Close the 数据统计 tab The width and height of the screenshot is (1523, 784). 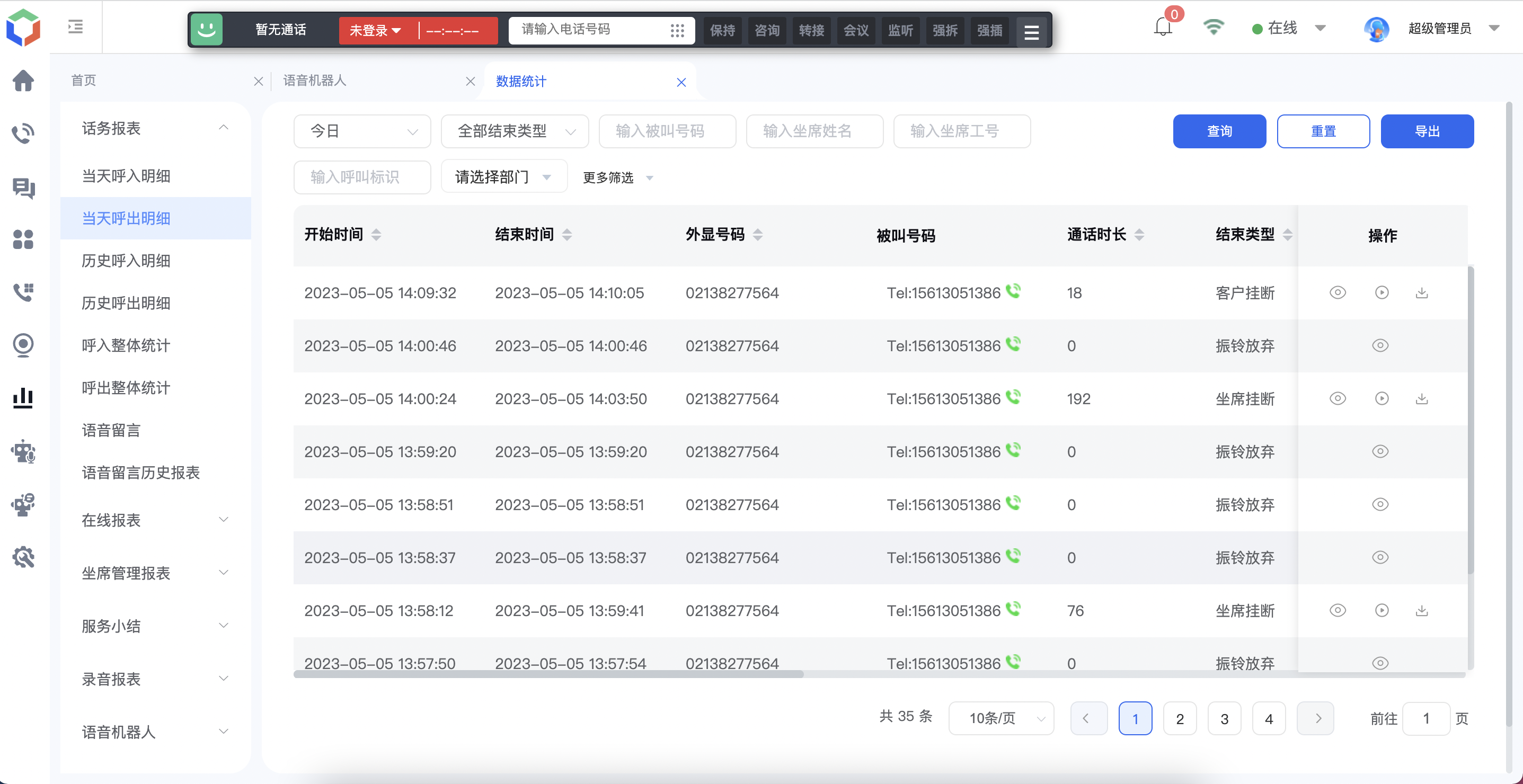pyautogui.click(x=681, y=82)
